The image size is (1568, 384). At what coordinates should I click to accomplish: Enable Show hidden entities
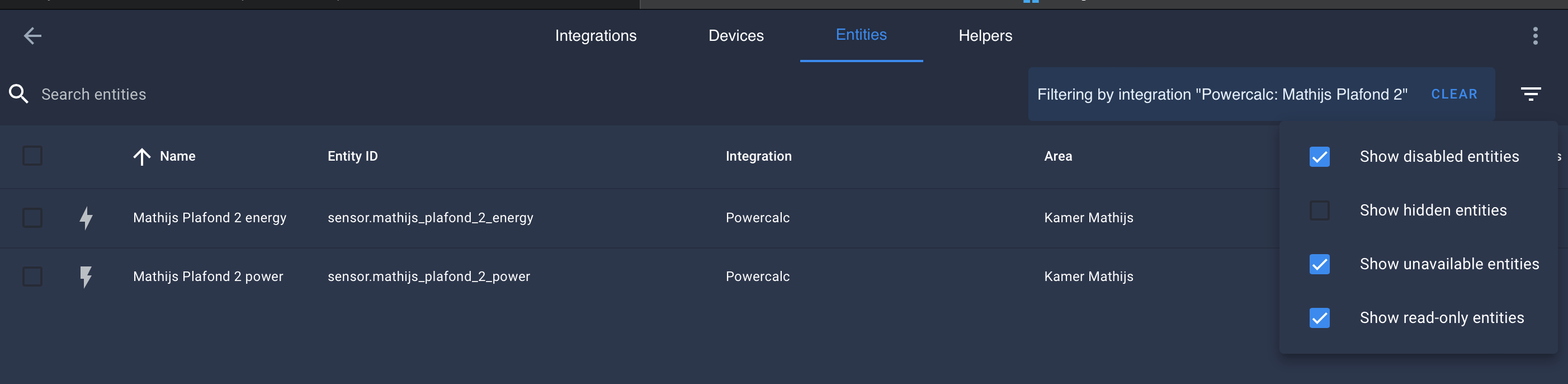[1319, 210]
